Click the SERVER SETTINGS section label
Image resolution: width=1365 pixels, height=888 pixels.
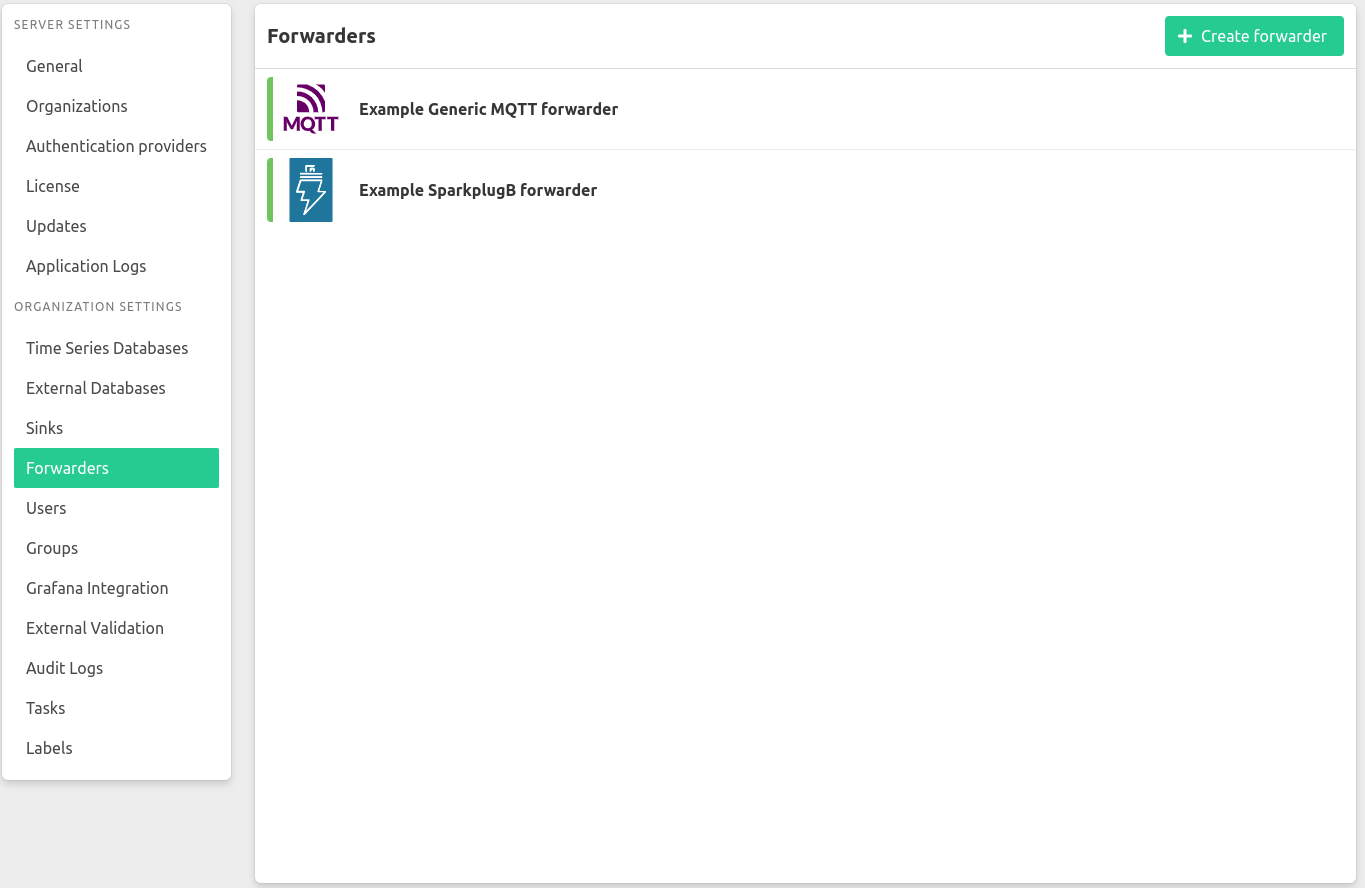[72, 24]
